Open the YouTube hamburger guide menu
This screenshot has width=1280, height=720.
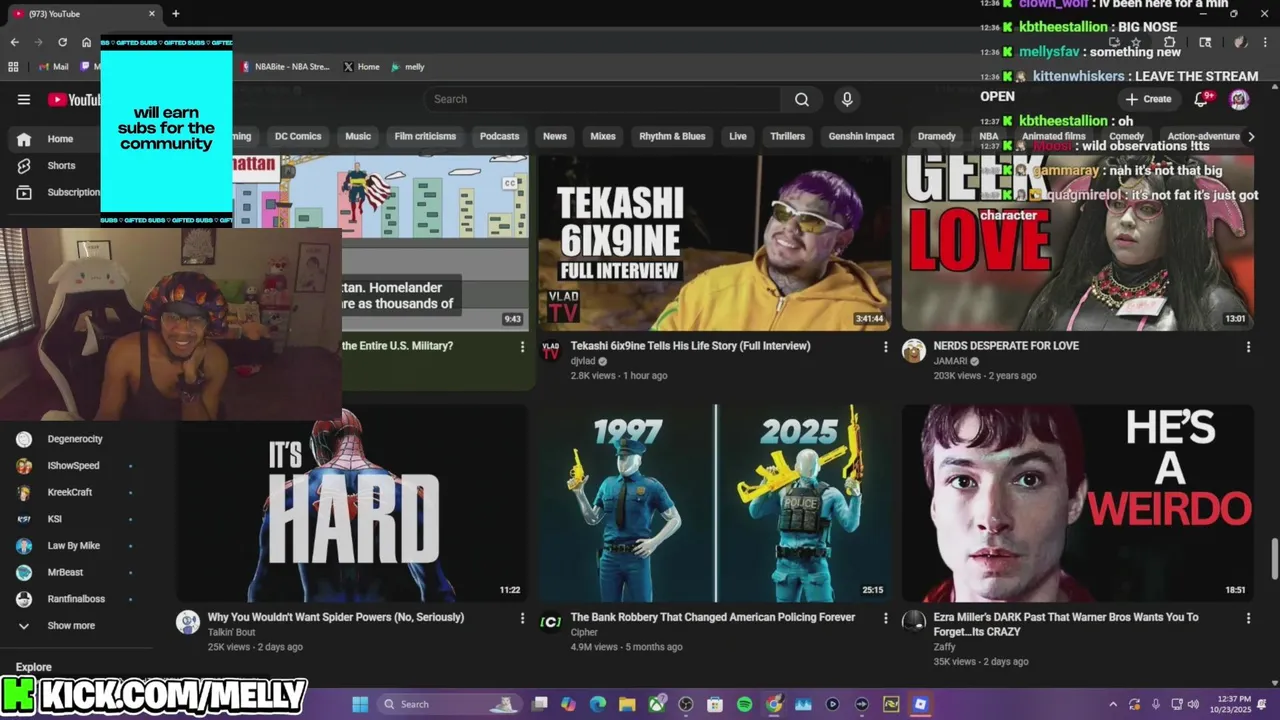tap(24, 99)
